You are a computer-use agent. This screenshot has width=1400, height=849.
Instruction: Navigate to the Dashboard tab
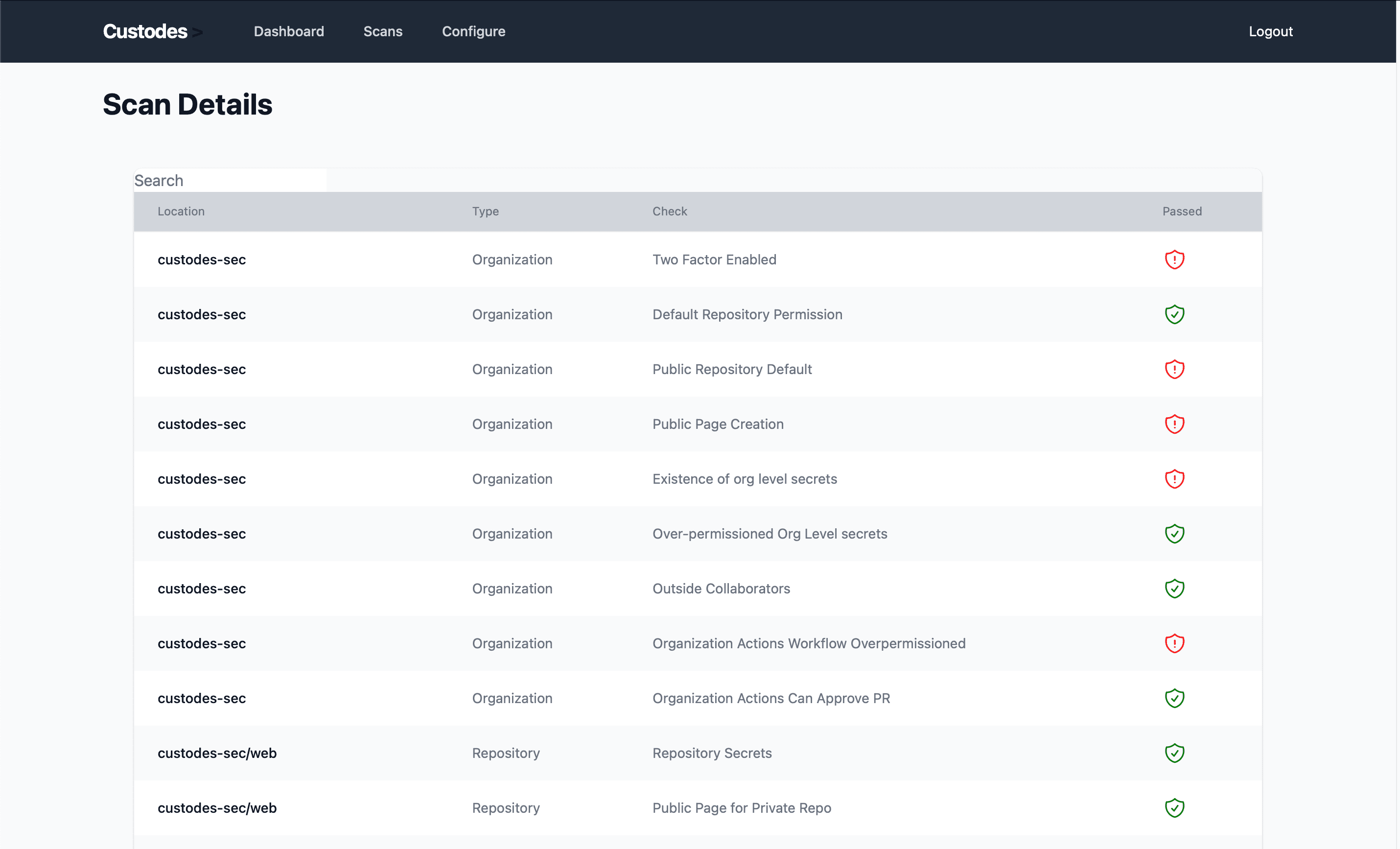(x=289, y=31)
